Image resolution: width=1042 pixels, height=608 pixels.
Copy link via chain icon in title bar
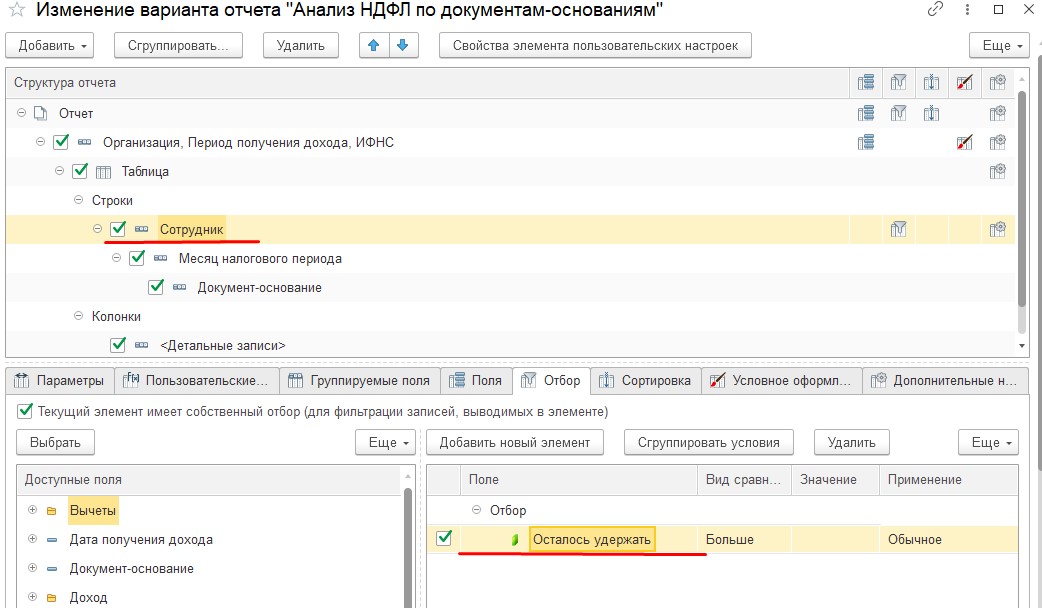click(935, 9)
